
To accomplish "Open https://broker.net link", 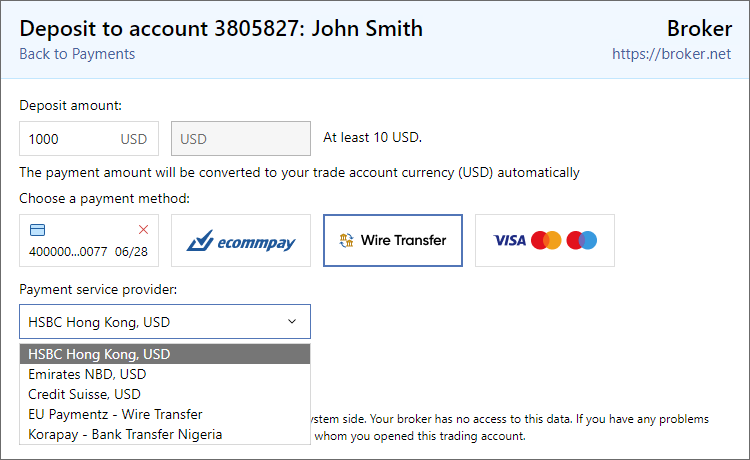I will click(x=672, y=54).
